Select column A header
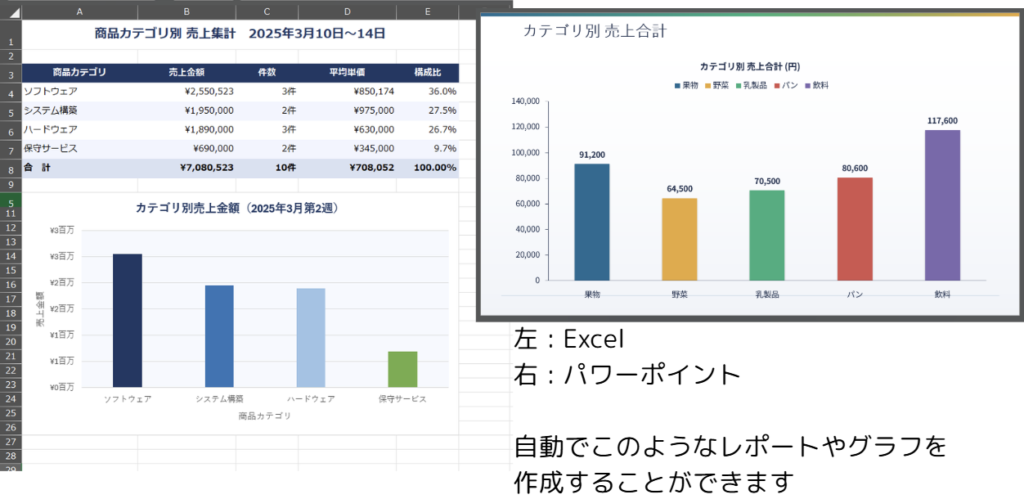The image size is (1024, 499). [x=79, y=11]
